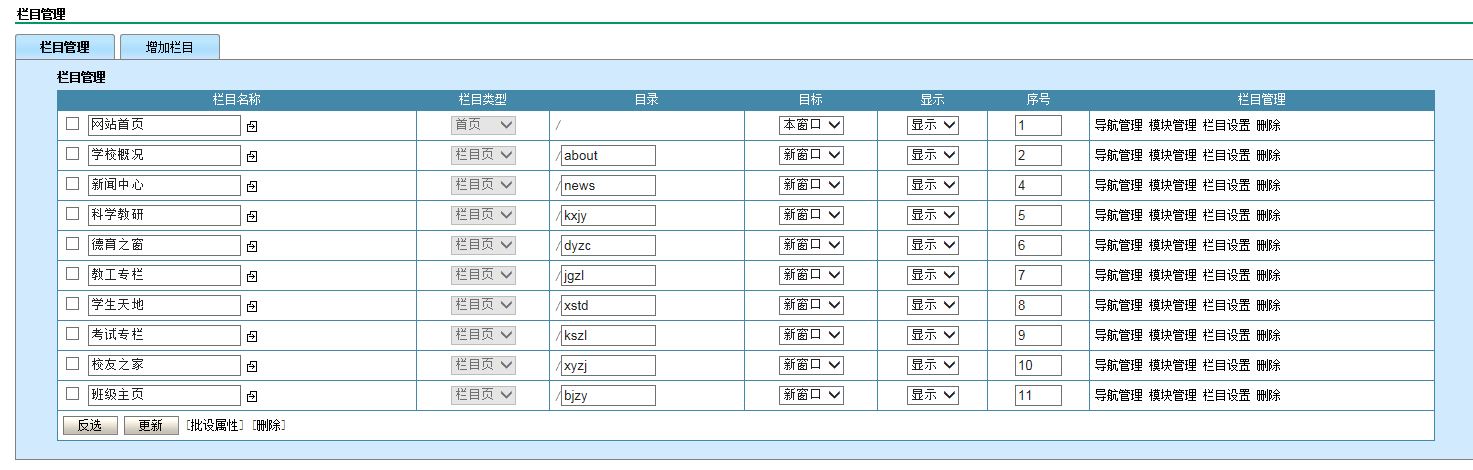Click the small icon beside 班级主页
1473x470 pixels.
tap(252, 396)
